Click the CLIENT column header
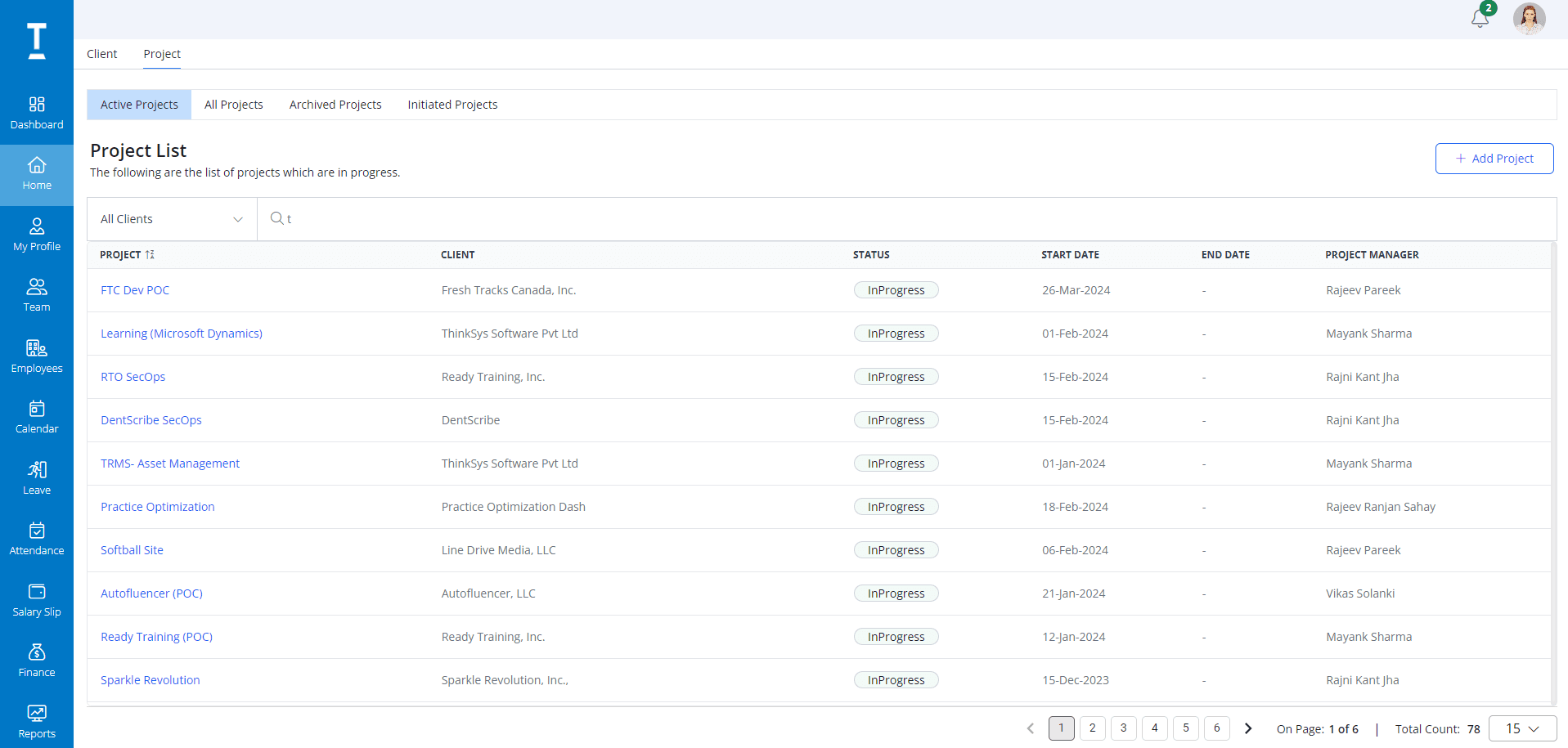The height and width of the screenshot is (748, 1568). 458,255
